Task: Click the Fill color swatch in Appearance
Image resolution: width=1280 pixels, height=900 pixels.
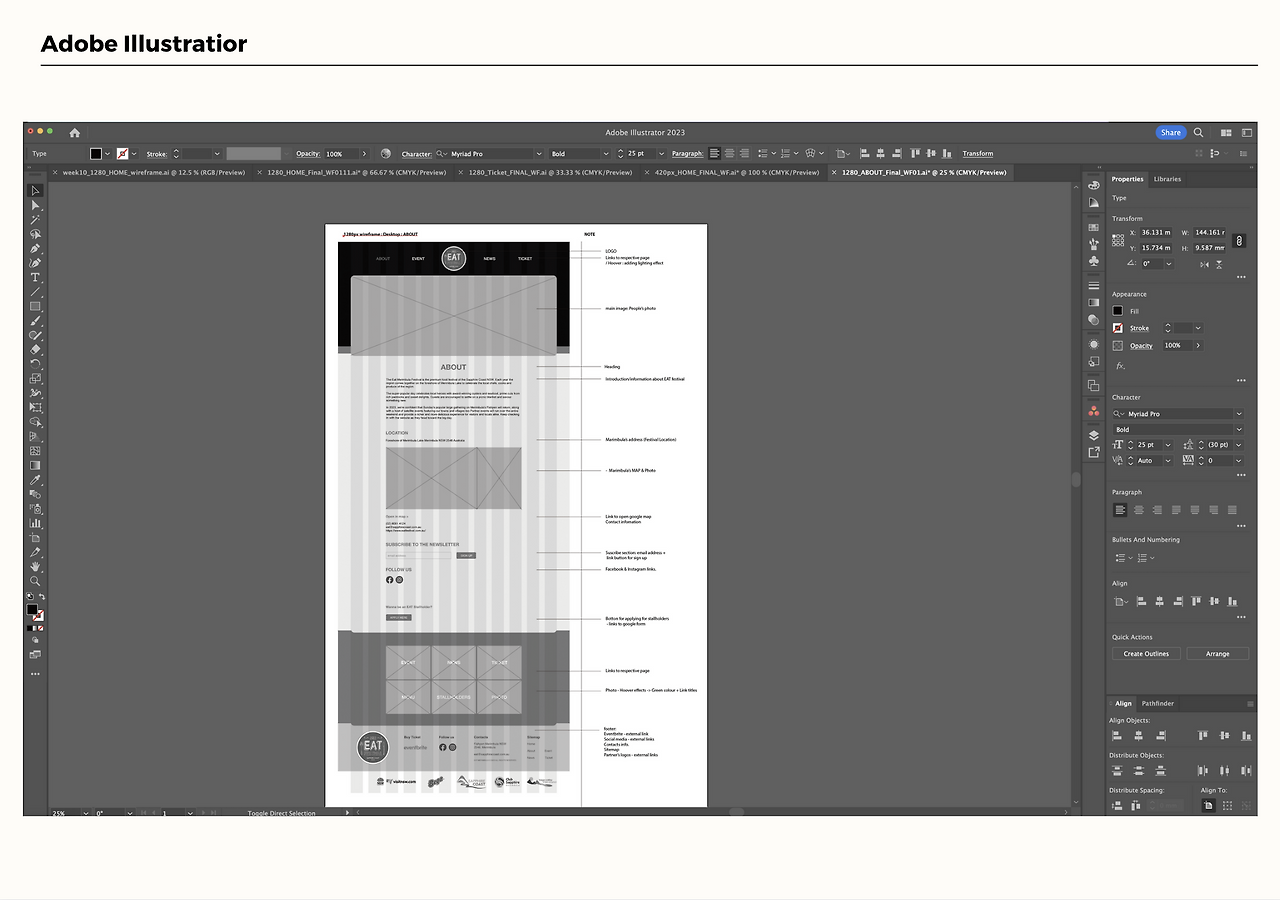Action: point(1118,311)
